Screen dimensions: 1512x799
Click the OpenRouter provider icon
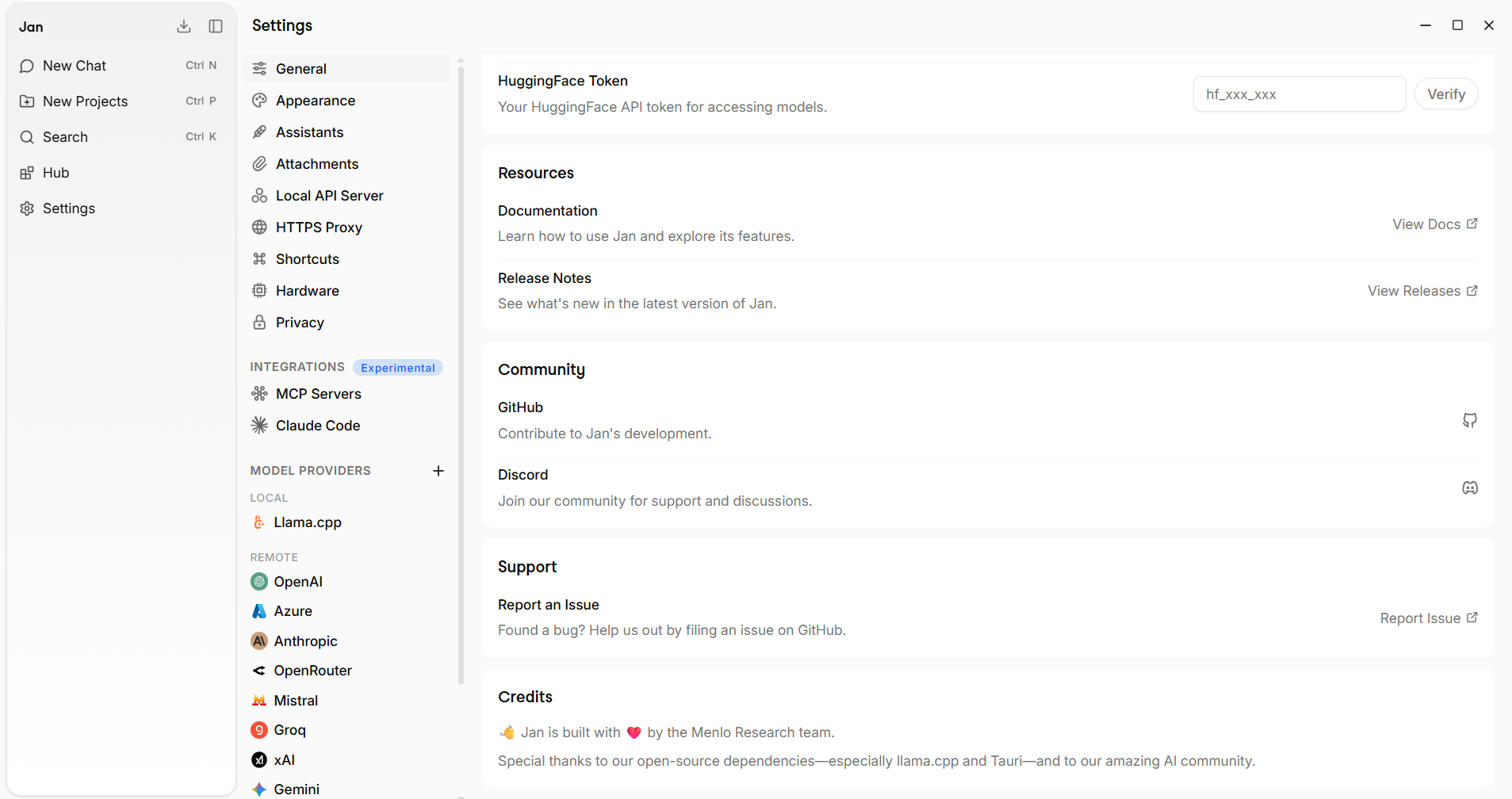pos(259,671)
